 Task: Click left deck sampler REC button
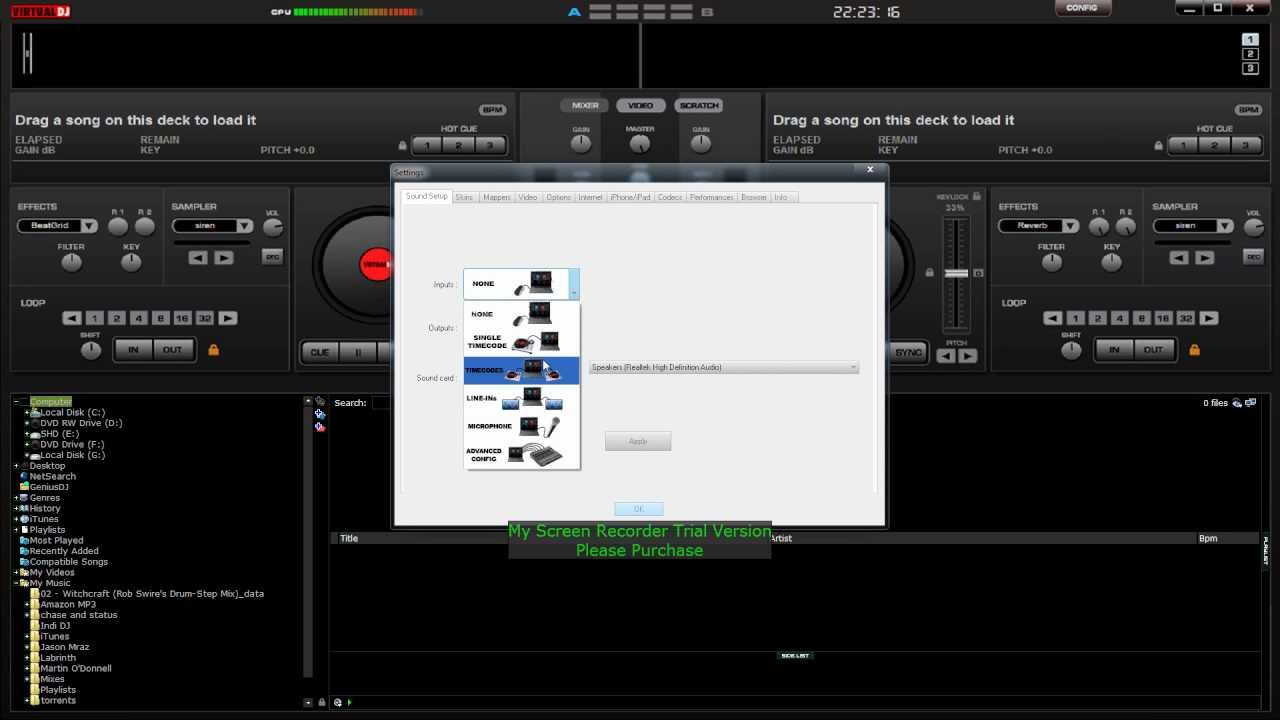click(272, 257)
